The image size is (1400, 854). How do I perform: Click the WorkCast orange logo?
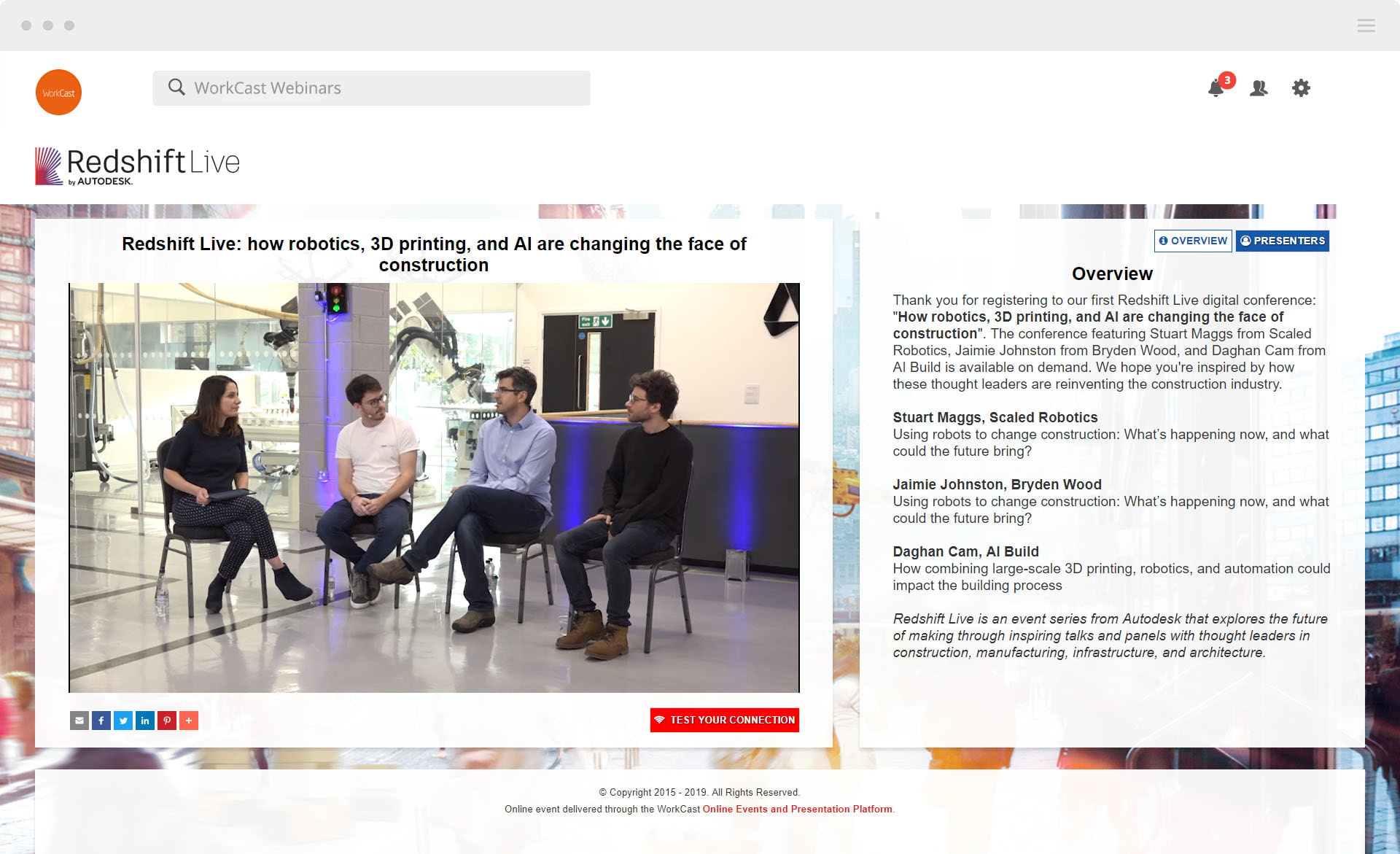tap(58, 93)
